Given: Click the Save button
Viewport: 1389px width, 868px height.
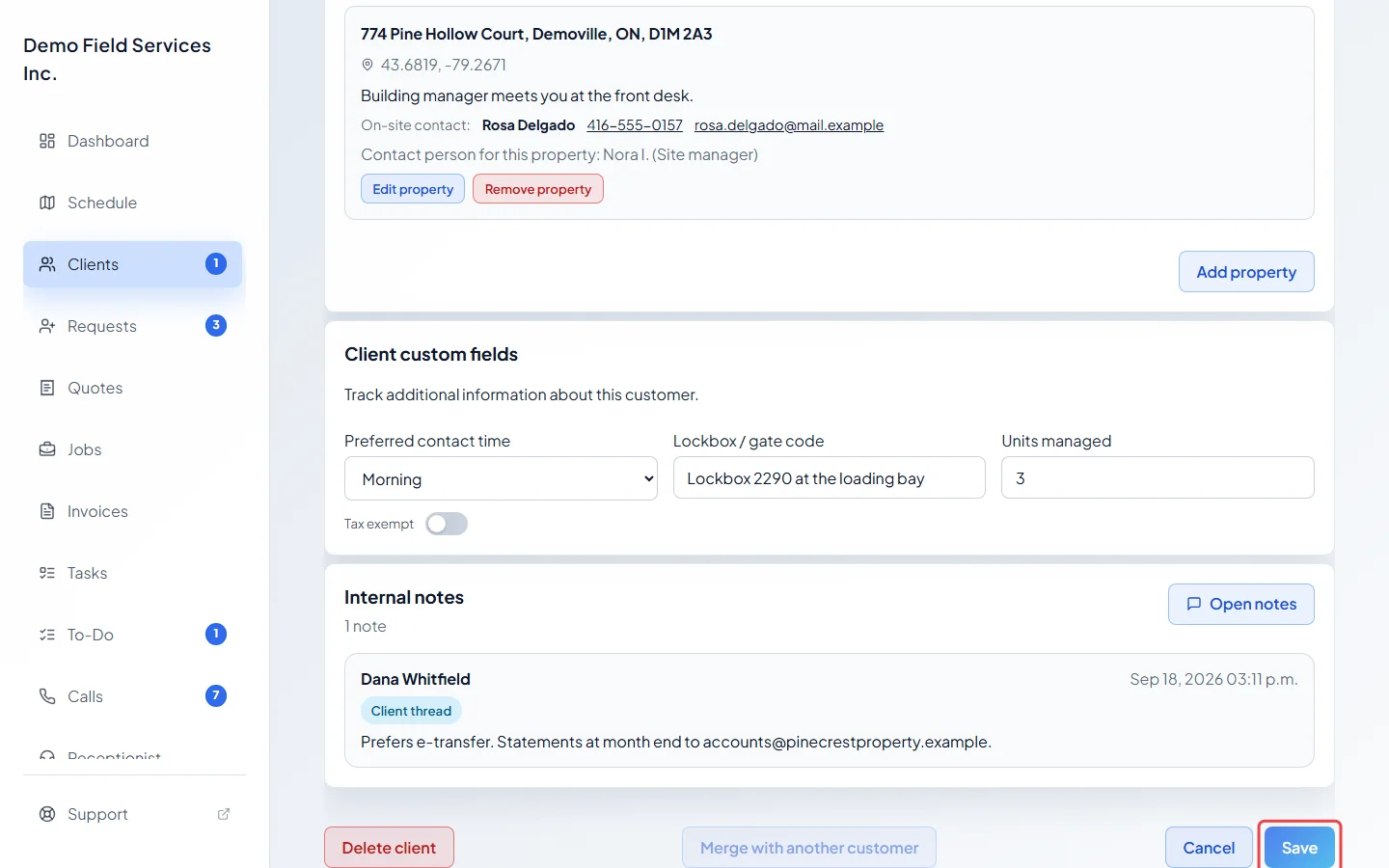Looking at the screenshot, I should coord(1299,848).
